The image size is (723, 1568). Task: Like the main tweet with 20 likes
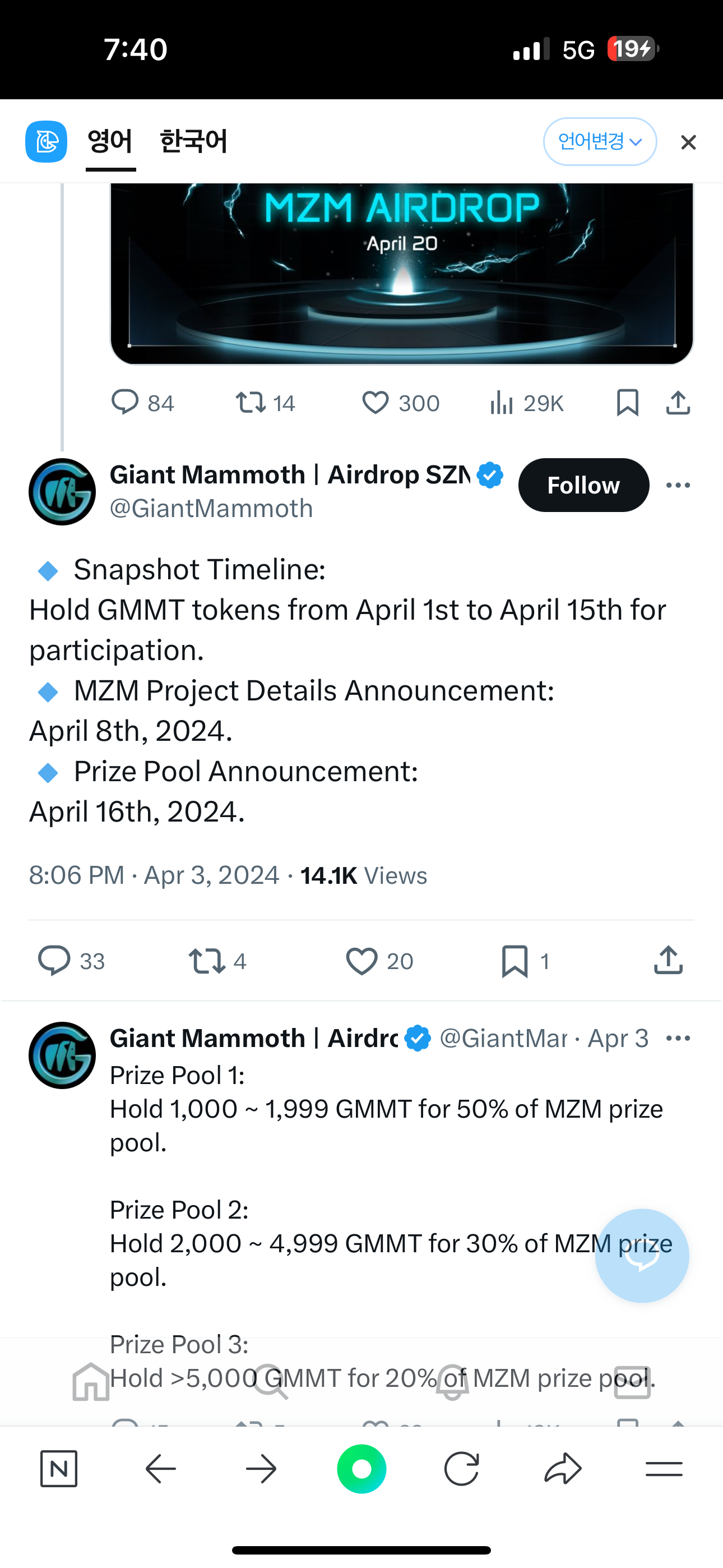[361, 961]
